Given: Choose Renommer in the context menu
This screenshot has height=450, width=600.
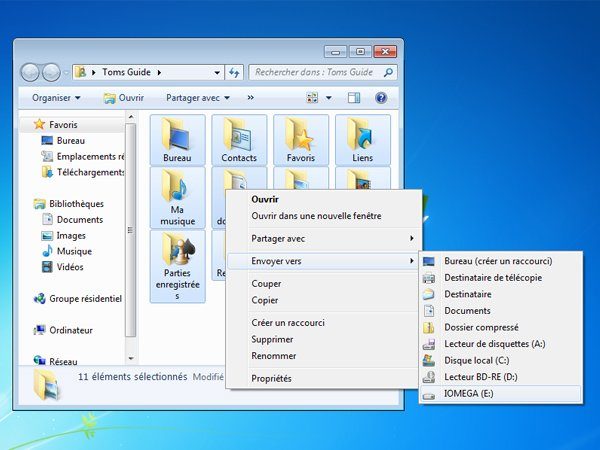Looking at the screenshot, I should point(323,355).
